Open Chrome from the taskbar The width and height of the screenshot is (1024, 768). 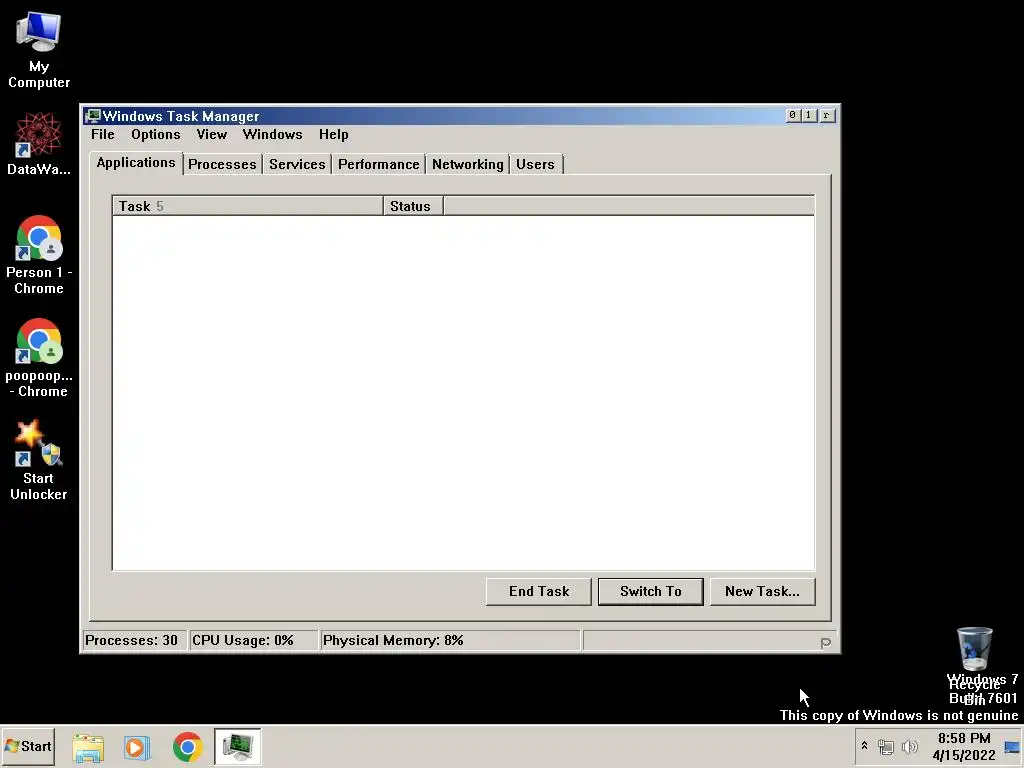click(187, 747)
